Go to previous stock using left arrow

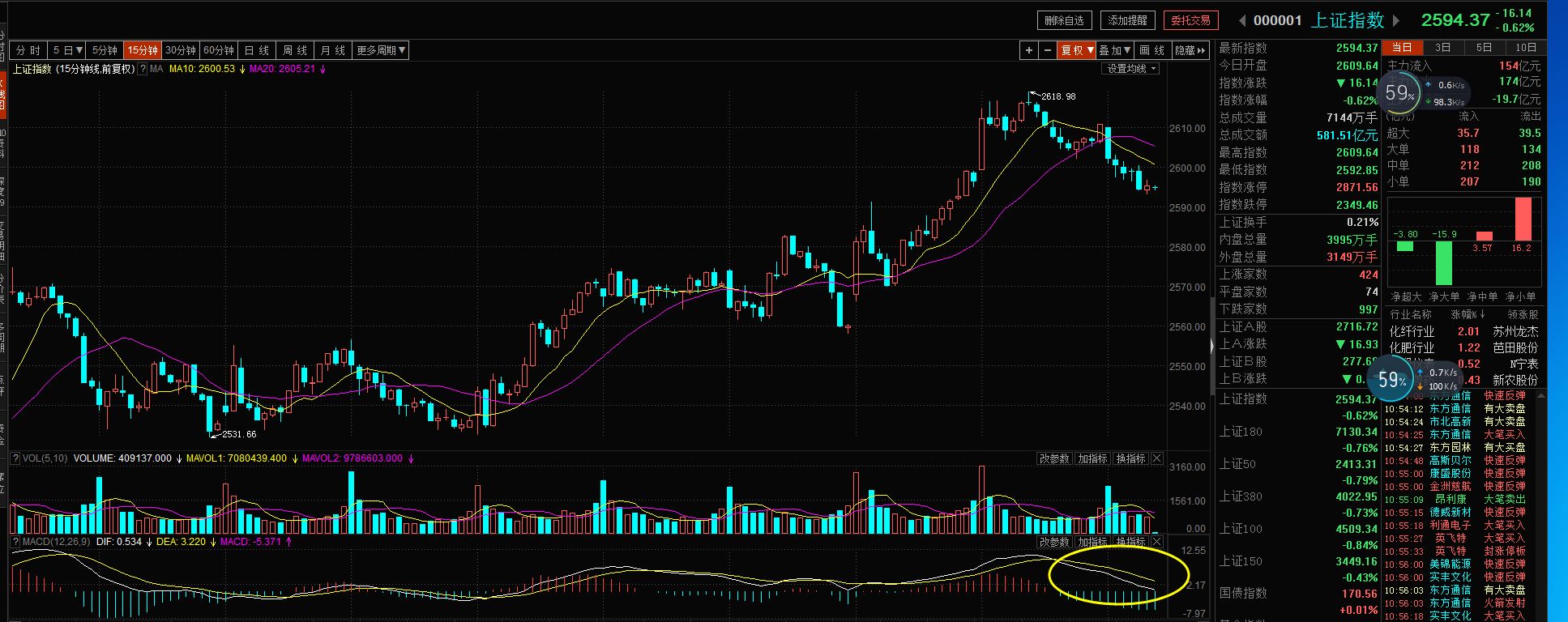[x=1242, y=20]
